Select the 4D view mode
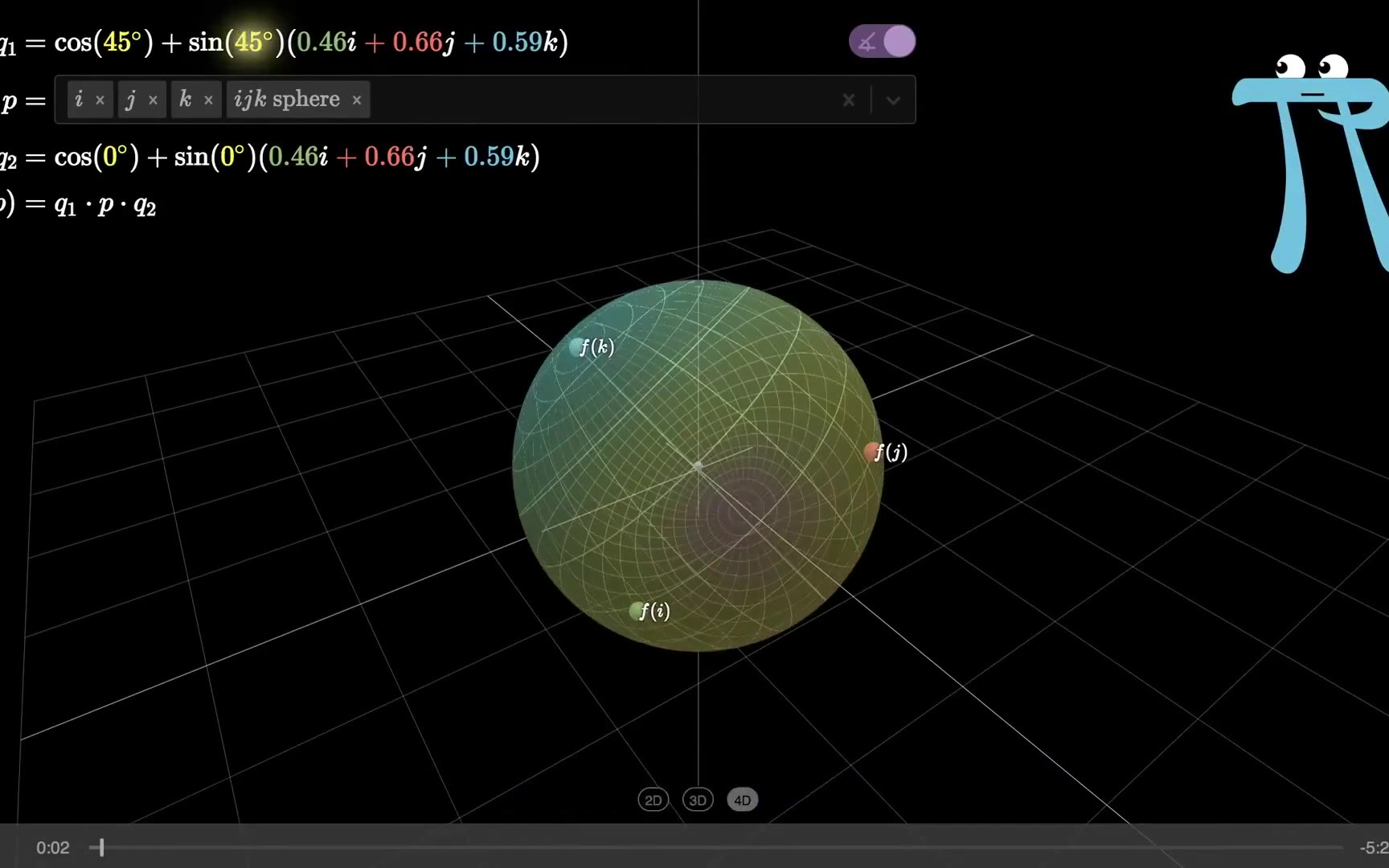 (742, 800)
